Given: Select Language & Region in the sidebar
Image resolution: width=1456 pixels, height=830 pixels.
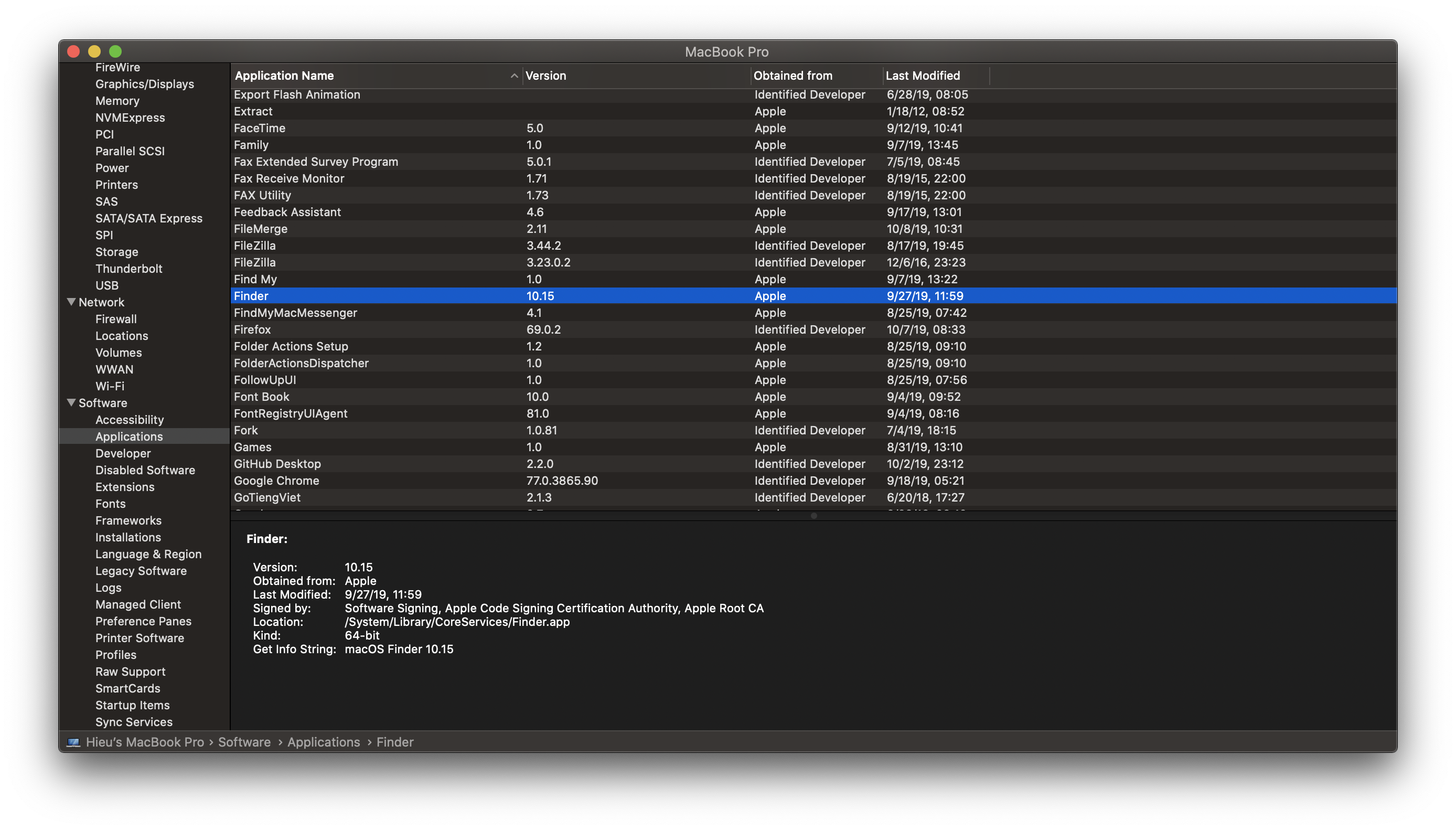Looking at the screenshot, I should point(148,554).
